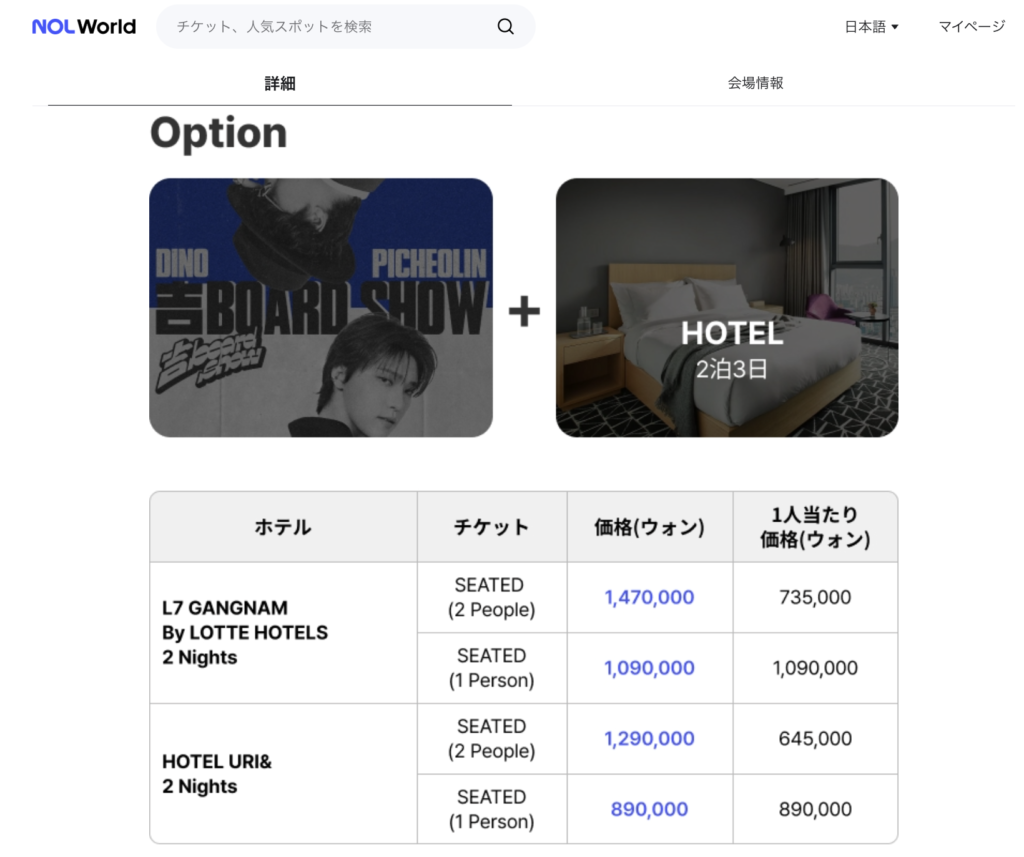Select the L7 GANGNAM By LOTTE HOTELS cell

[283, 632]
